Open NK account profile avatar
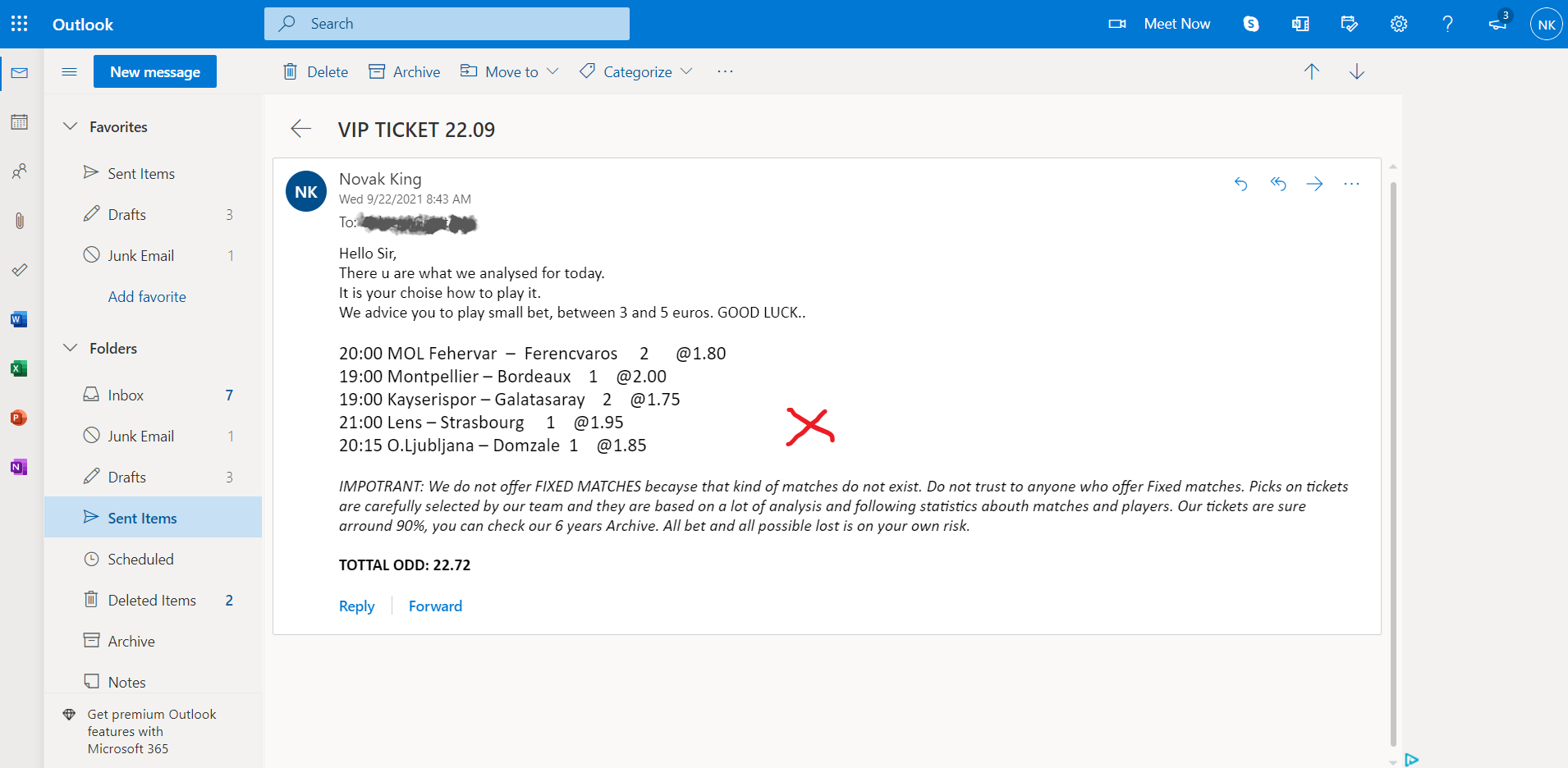This screenshot has width=1568, height=768. pyautogui.click(x=1547, y=24)
